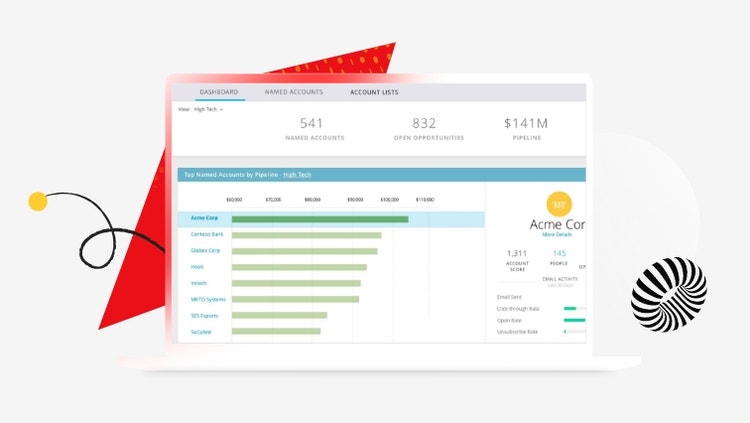Click the yellow dot decoration on left
This screenshot has width=750, height=423.
38,201
